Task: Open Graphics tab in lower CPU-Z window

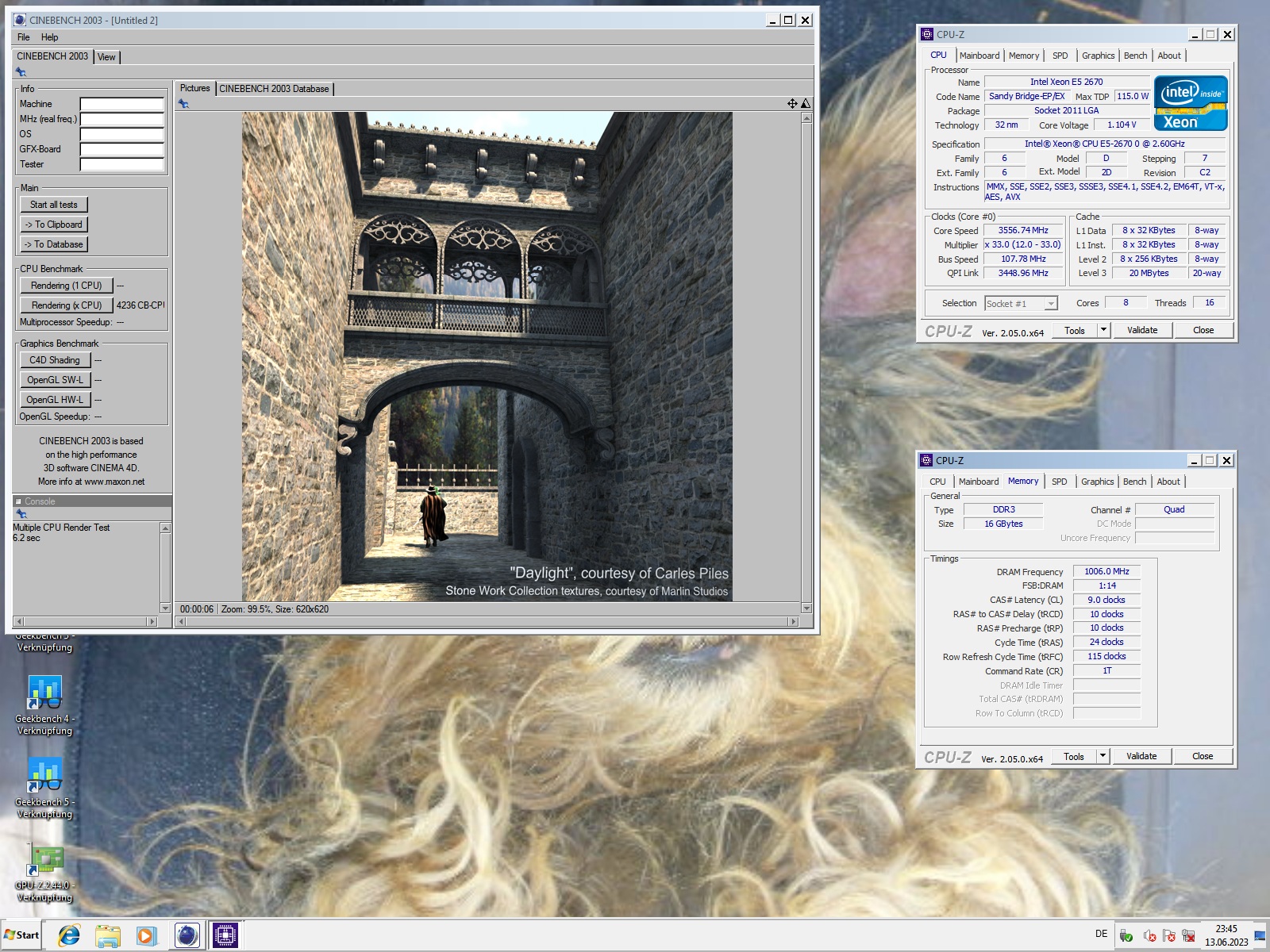Action: pyautogui.click(x=1097, y=482)
